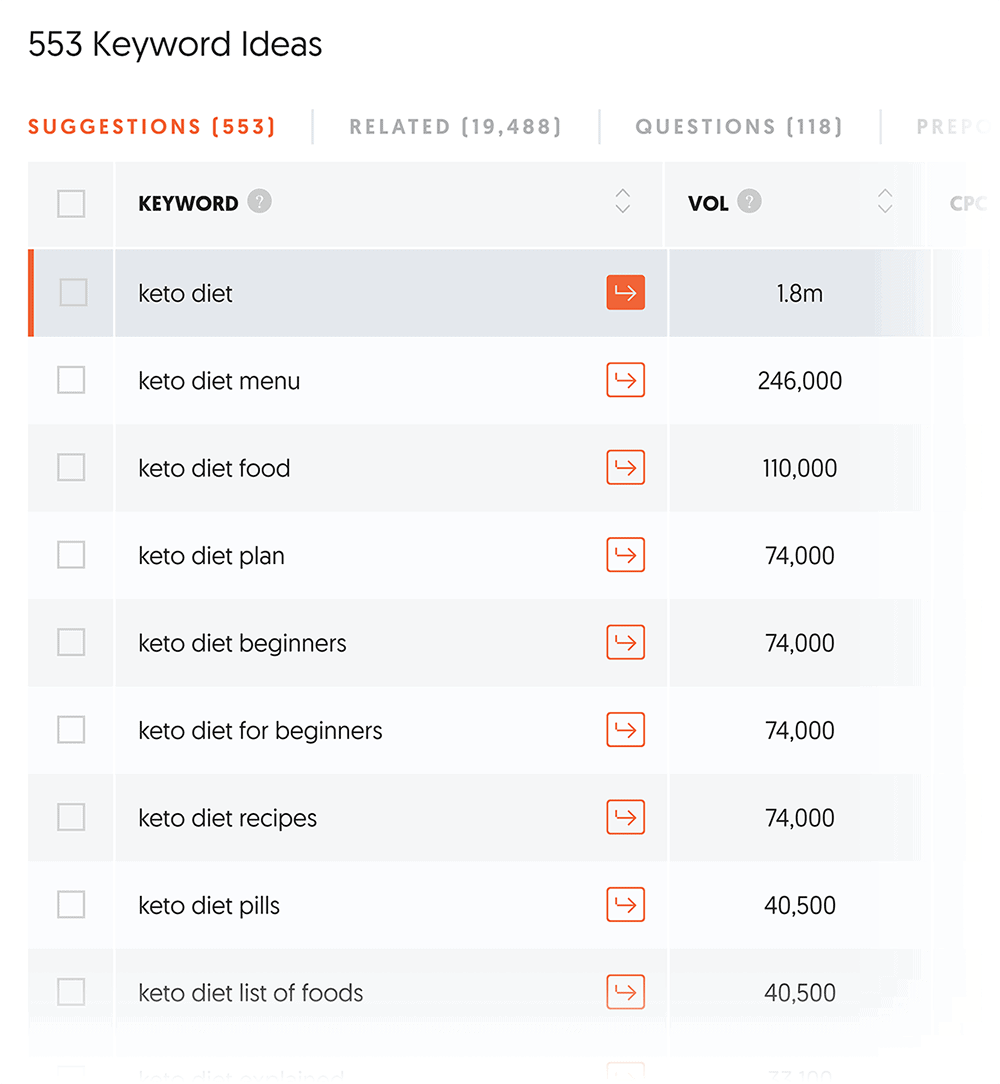
Task: Click the arrow icon beside "keto diet pills"
Action: pos(625,904)
